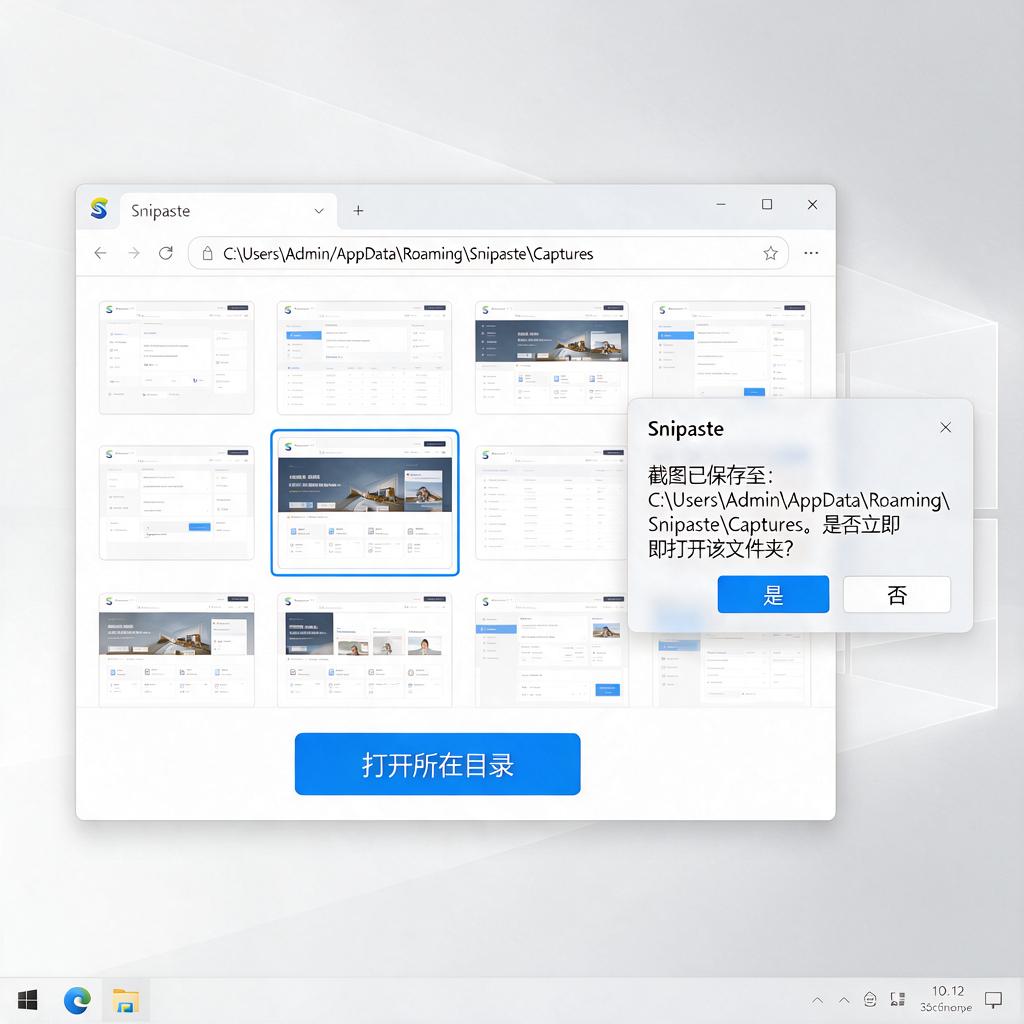Confirm with the 是 button

point(773,594)
